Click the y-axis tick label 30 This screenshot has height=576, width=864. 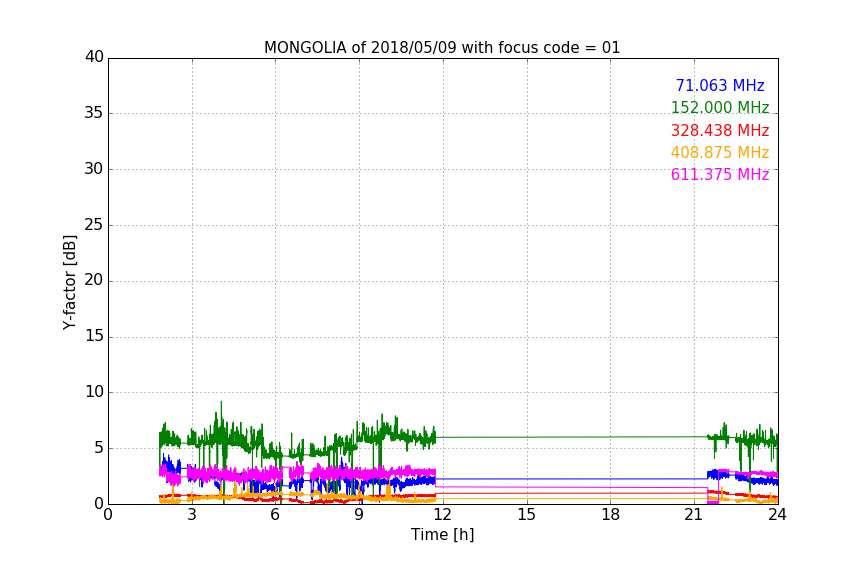[94, 169]
